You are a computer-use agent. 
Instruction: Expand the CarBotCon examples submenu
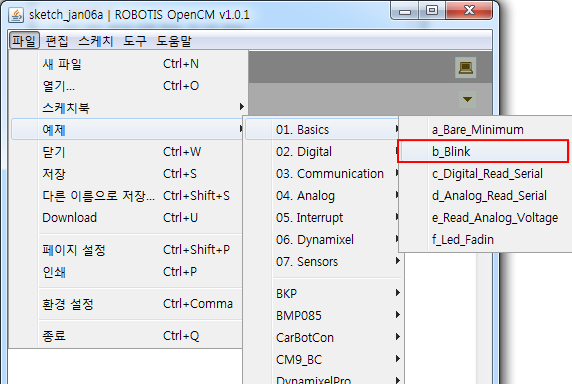(x=323, y=338)
